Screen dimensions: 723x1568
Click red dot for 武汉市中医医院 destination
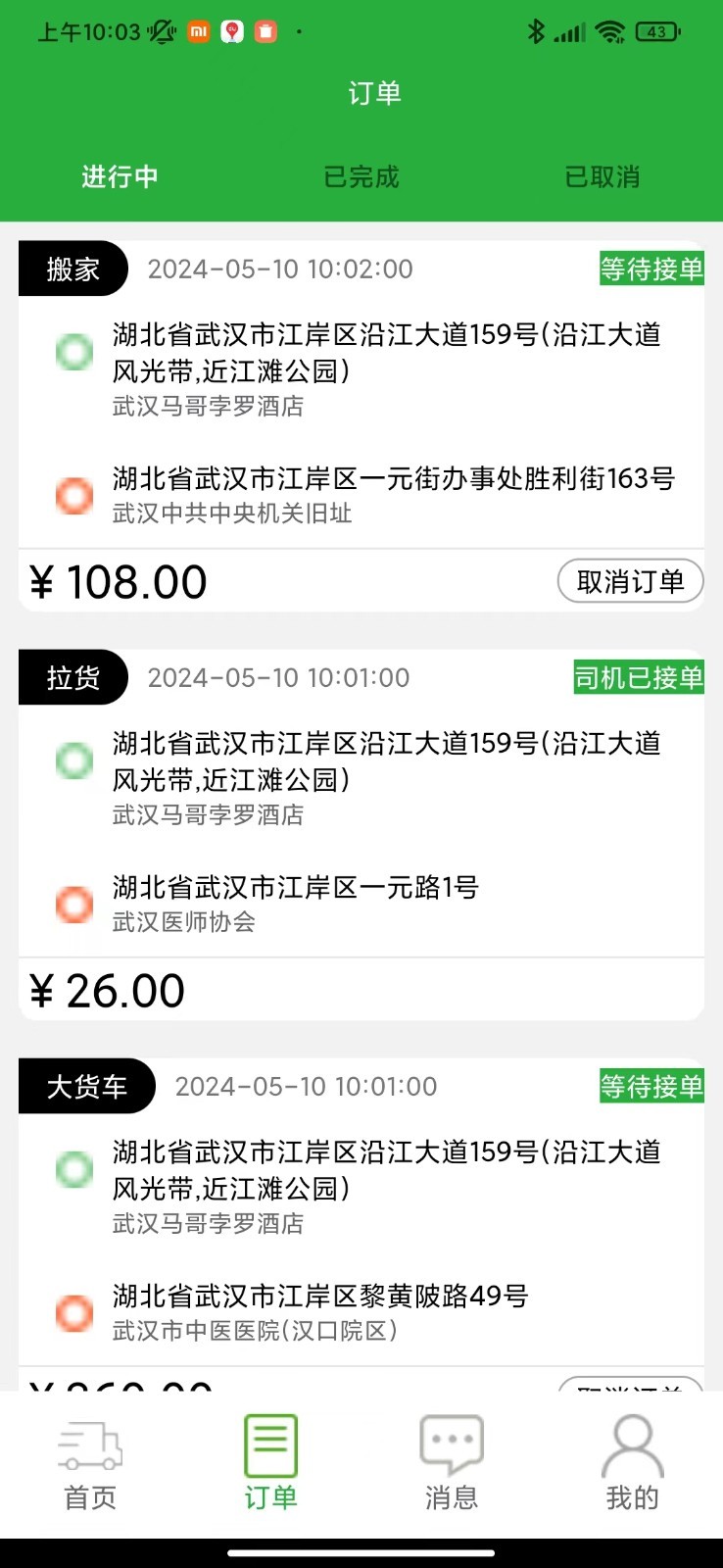73,1313
